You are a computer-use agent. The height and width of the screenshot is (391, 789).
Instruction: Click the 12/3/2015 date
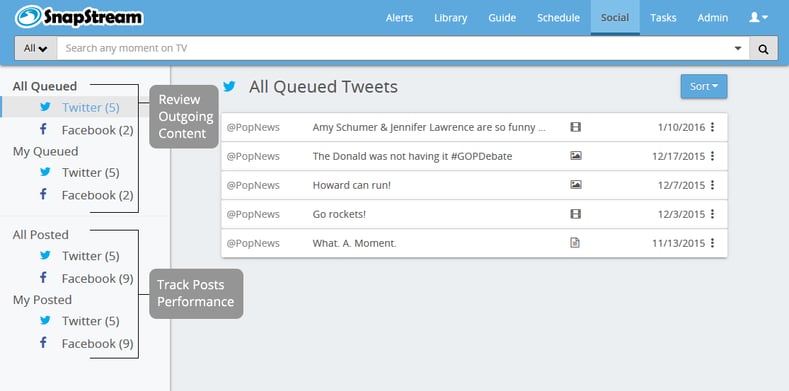[x=681, y=214]
